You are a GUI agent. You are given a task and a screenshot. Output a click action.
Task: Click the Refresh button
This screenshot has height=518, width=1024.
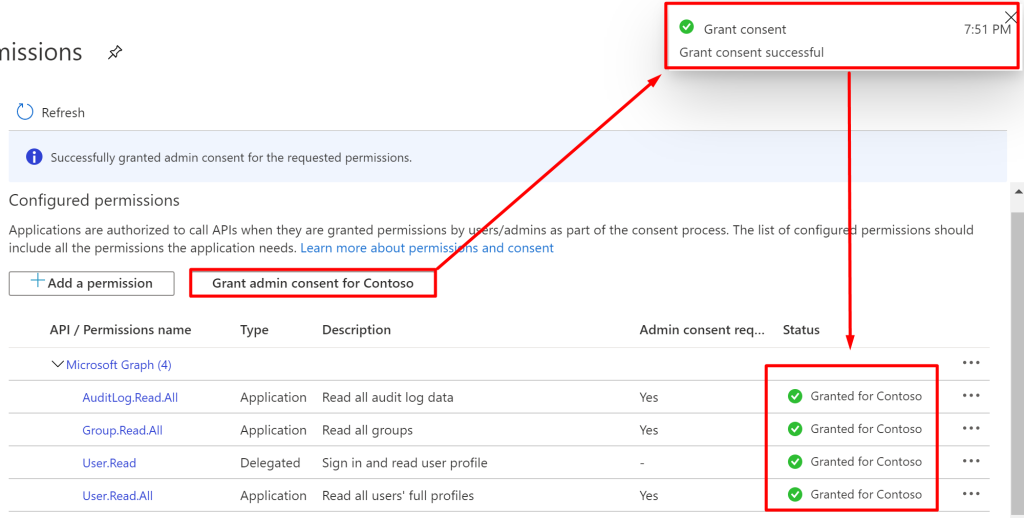click(x=51, y=112)
